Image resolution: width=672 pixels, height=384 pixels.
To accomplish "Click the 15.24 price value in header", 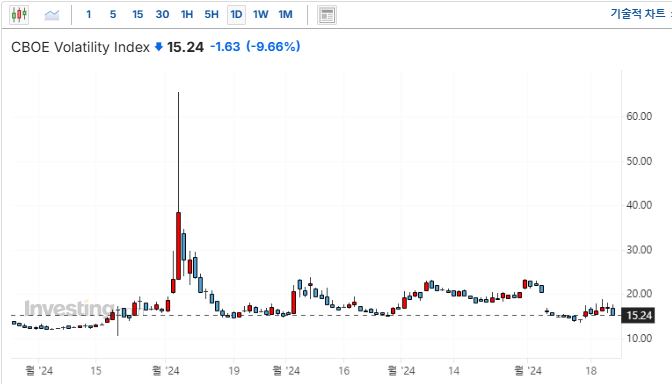I will tap(185, 47).
